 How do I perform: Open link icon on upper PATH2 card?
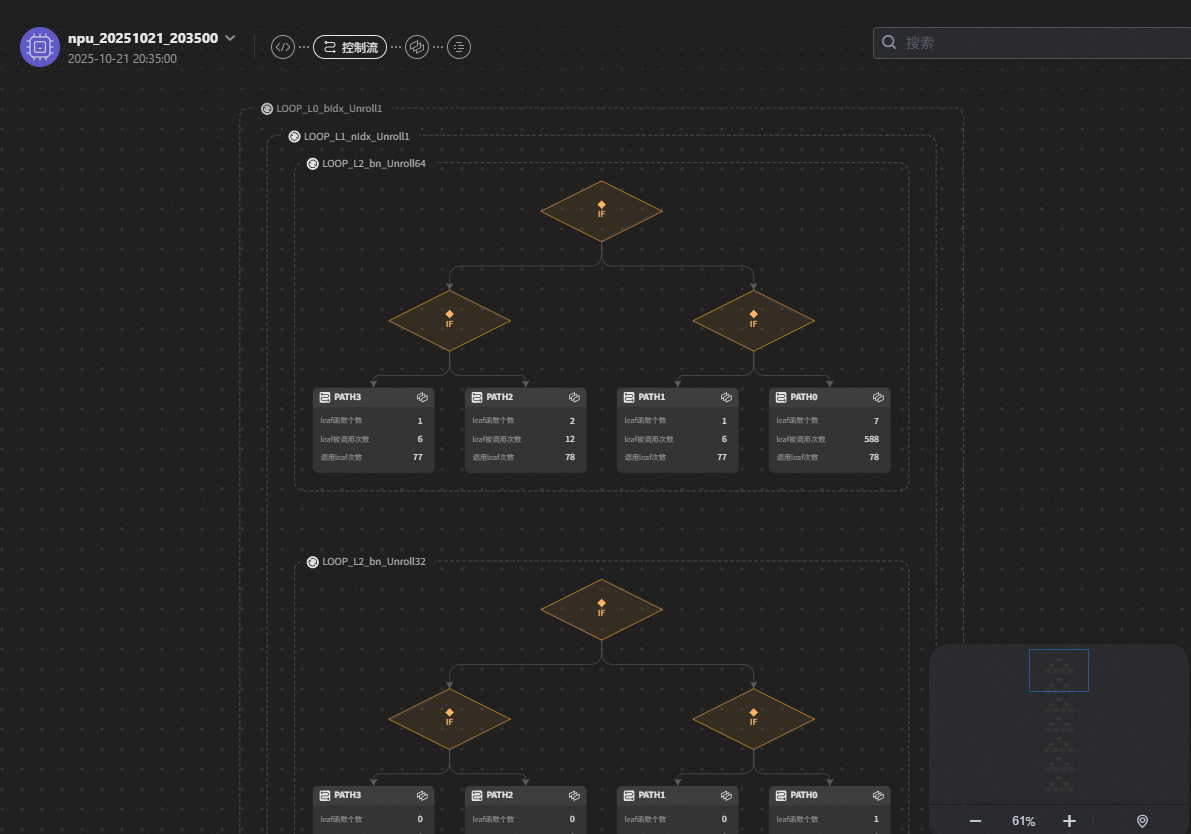click(x=575, y=397)
